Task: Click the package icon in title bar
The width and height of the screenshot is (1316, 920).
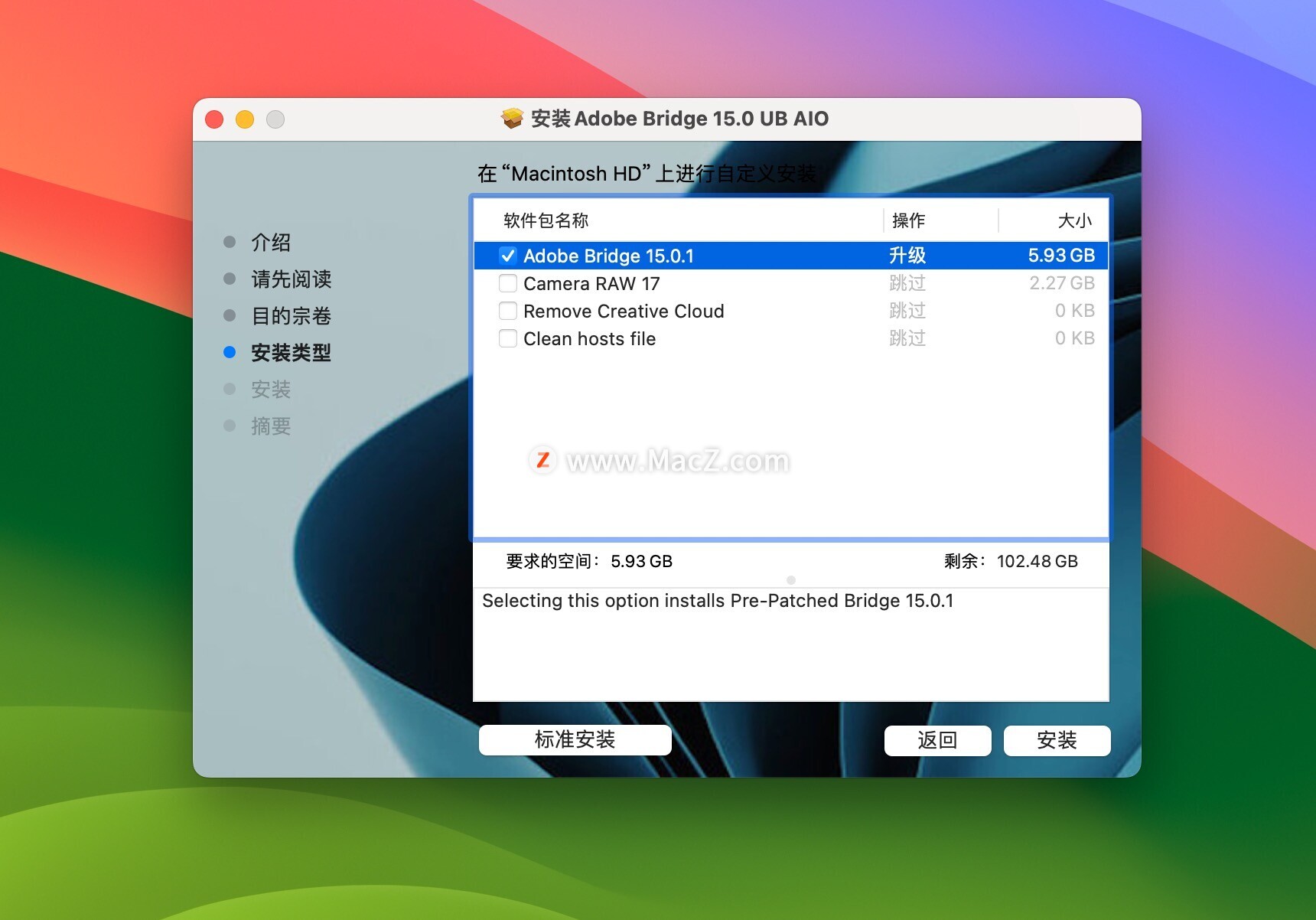Action: click(512, 119)
